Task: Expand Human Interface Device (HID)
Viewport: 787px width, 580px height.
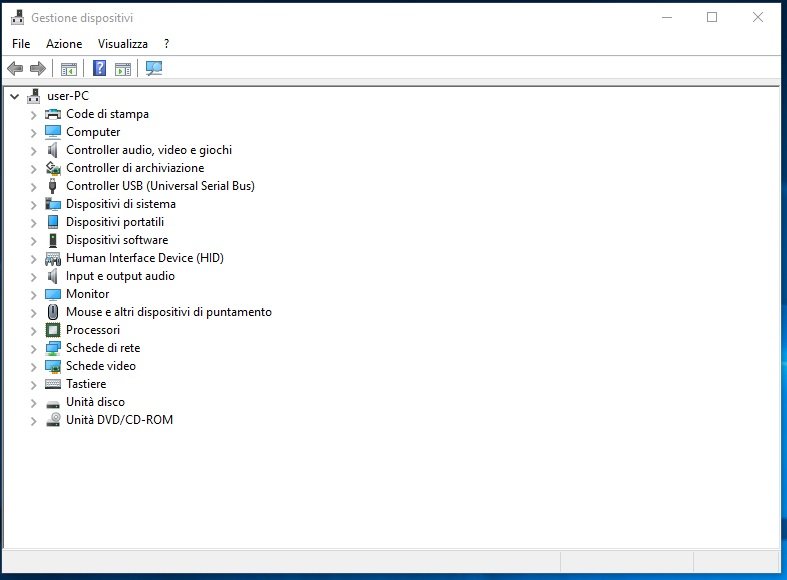Action: [34, 259]
